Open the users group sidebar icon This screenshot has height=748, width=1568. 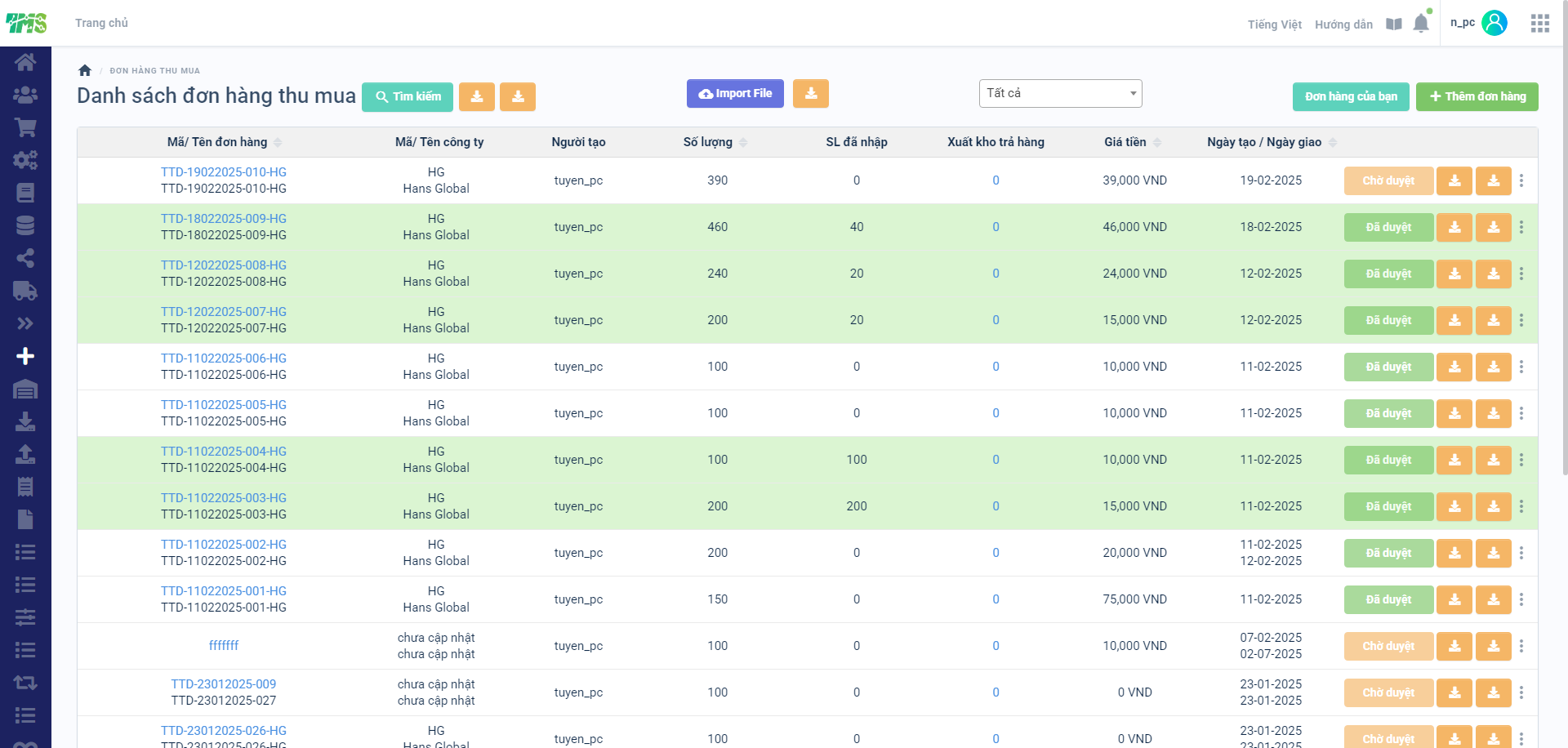coord(25,95)
